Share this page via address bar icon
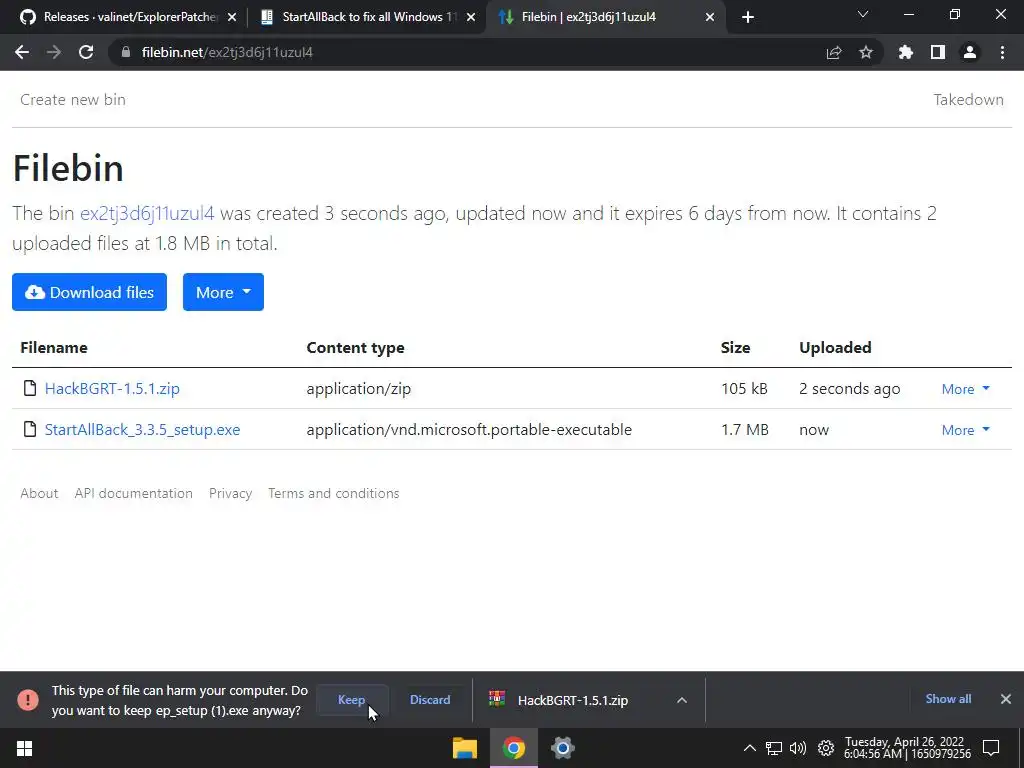This screenshot has width=1024, height=768. (834, 52)
